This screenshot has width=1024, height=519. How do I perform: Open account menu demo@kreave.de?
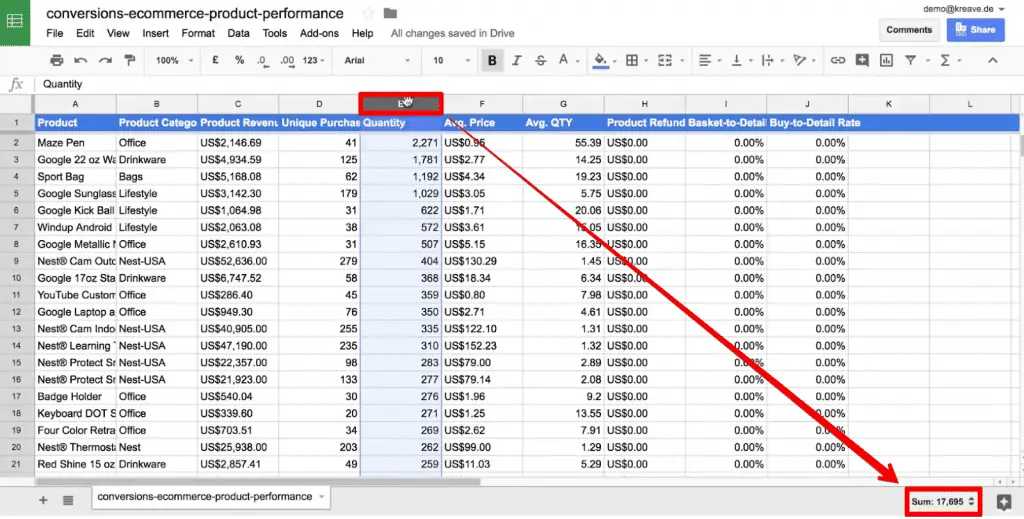click(x=963, y=9)
